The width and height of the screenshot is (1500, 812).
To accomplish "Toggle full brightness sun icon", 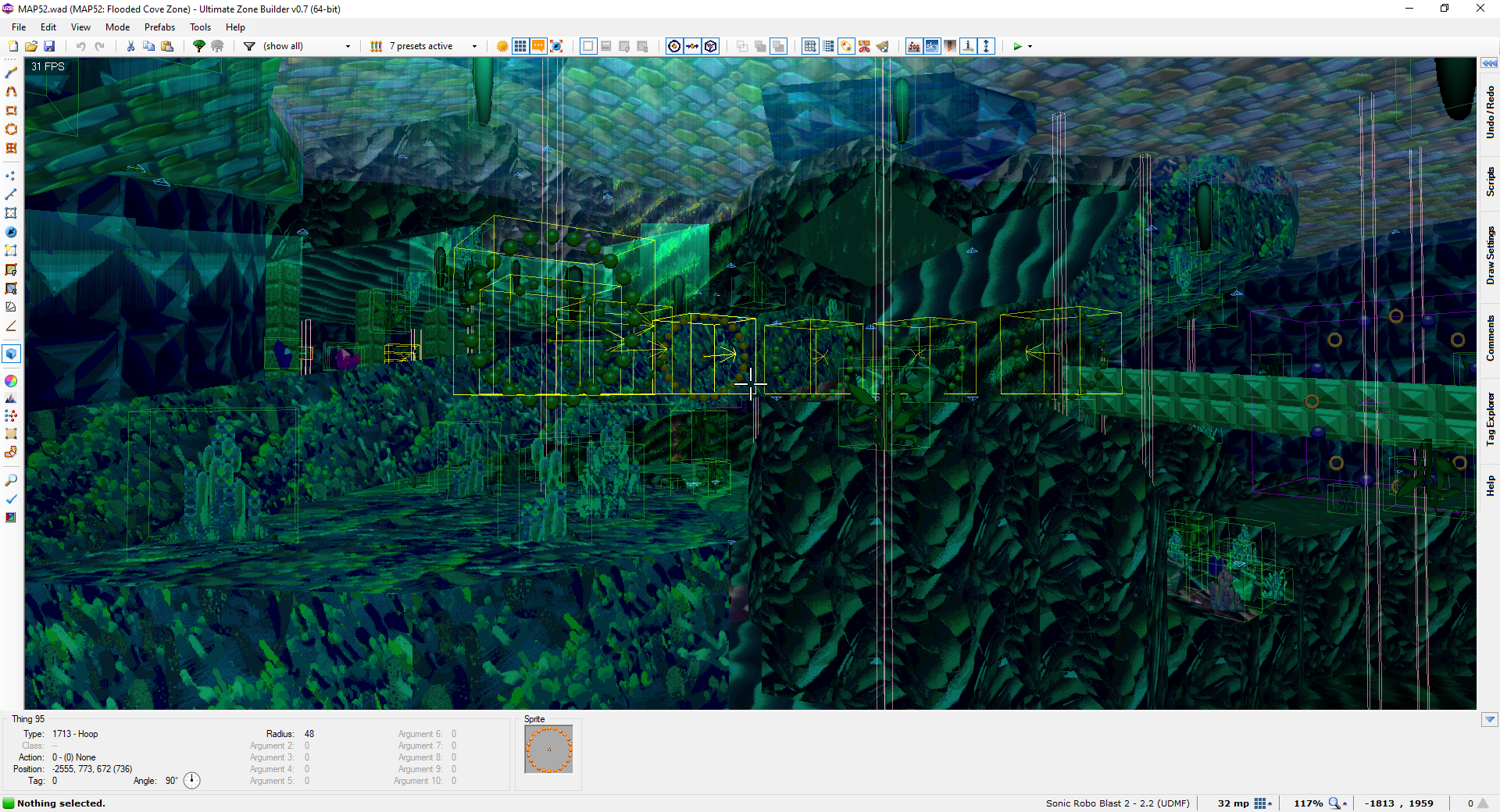I will tap(502, 46).
